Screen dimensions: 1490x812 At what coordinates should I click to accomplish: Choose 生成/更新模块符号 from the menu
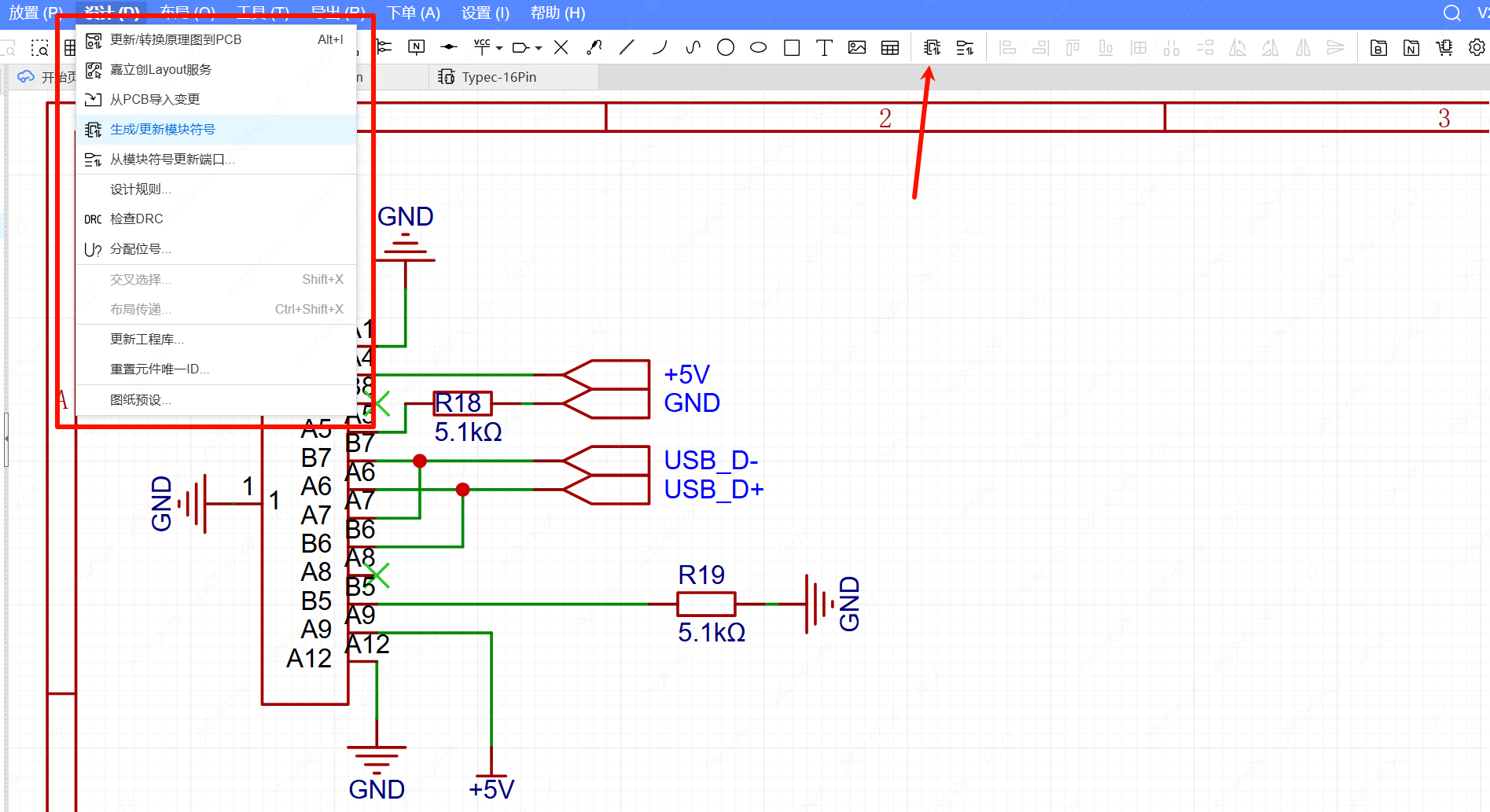[163, 130]
